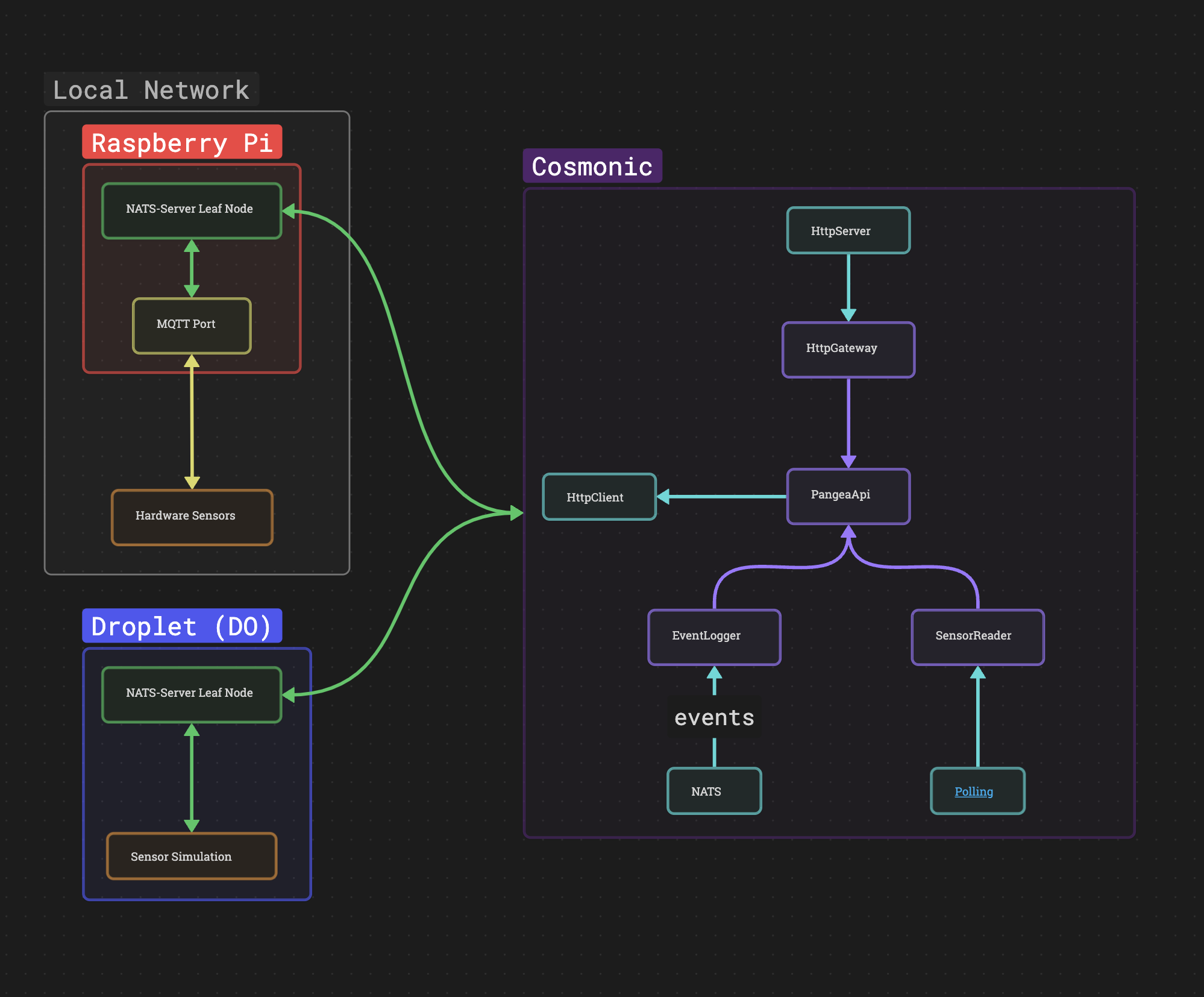Select the SensorReader node

point(977,637)
